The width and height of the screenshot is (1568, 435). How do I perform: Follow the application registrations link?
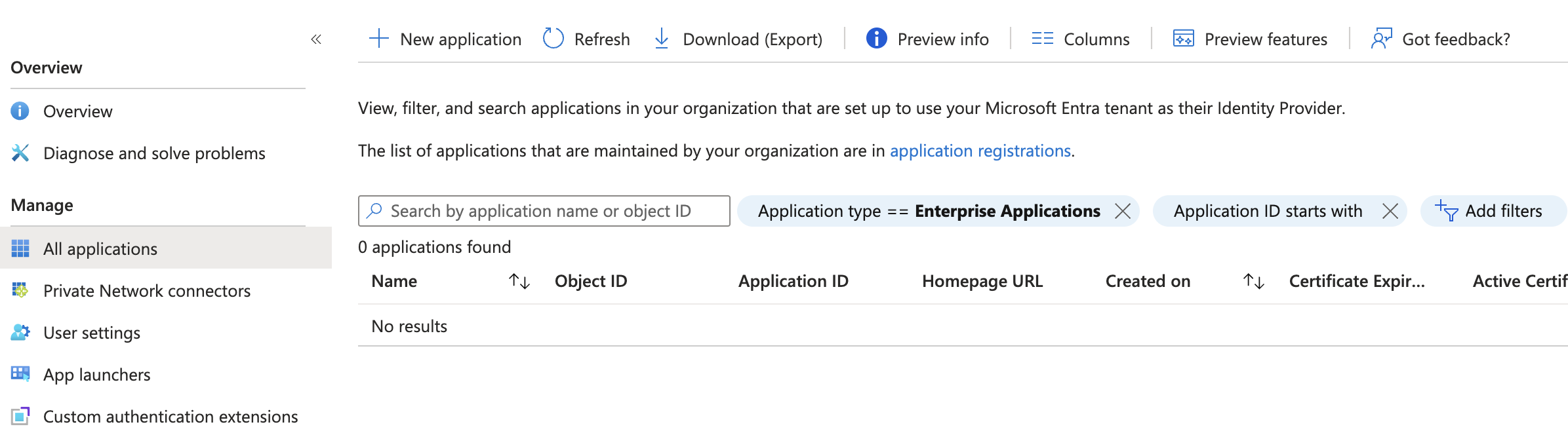pyautogui.click(x=980, y=151)
